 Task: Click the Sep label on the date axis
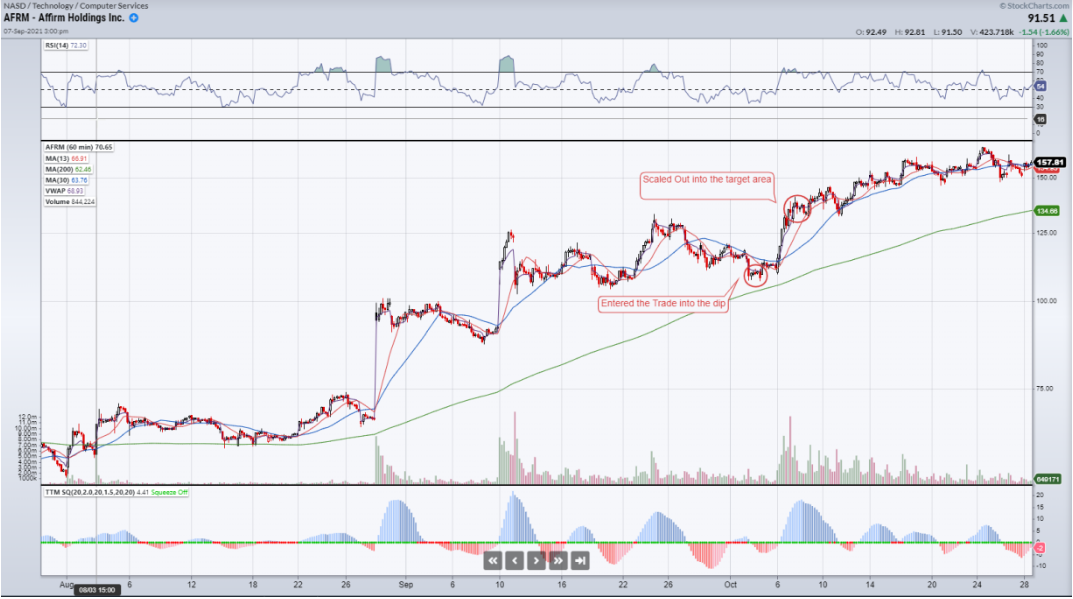coord(406,585)
